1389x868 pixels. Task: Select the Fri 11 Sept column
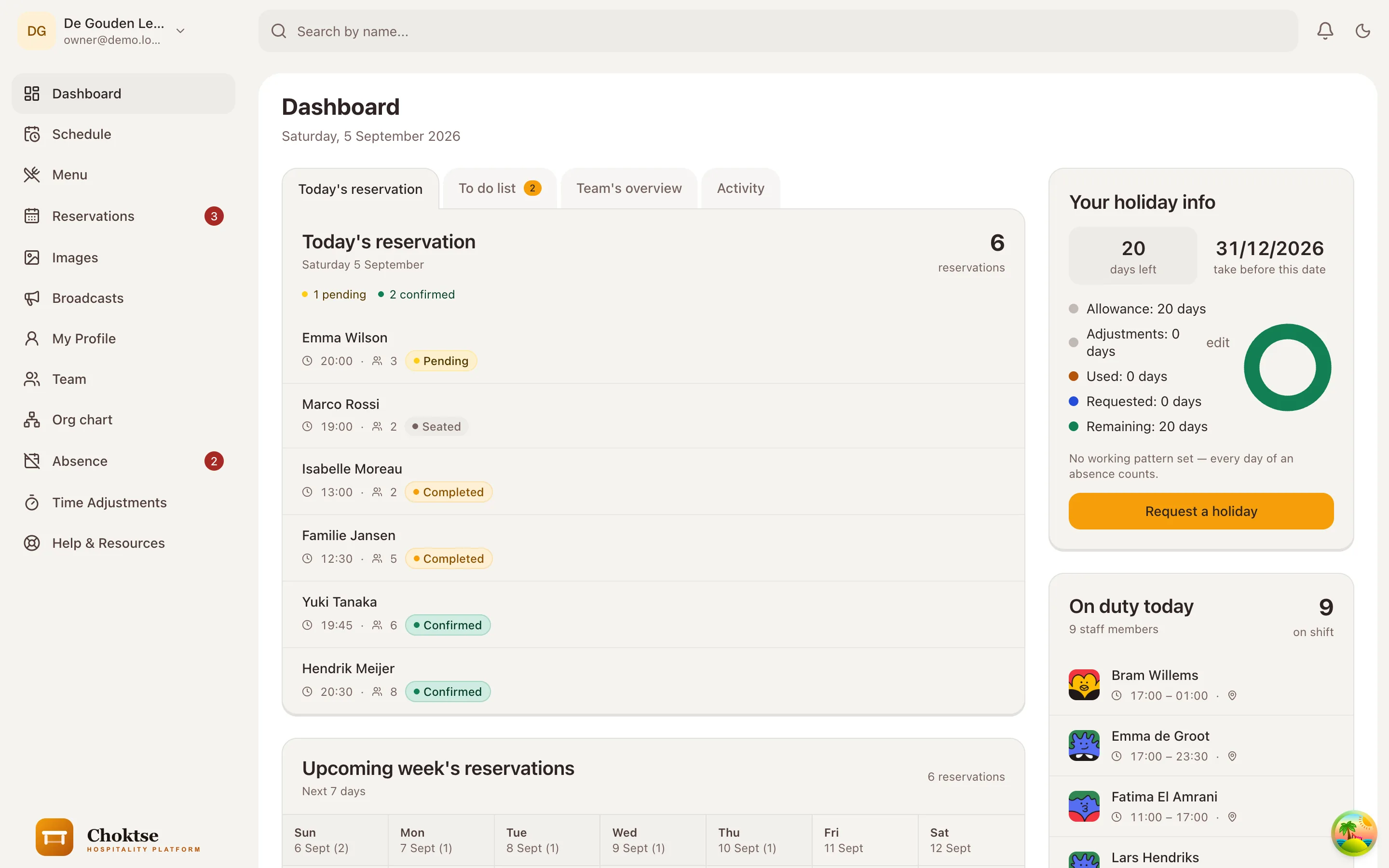(865, 840)
